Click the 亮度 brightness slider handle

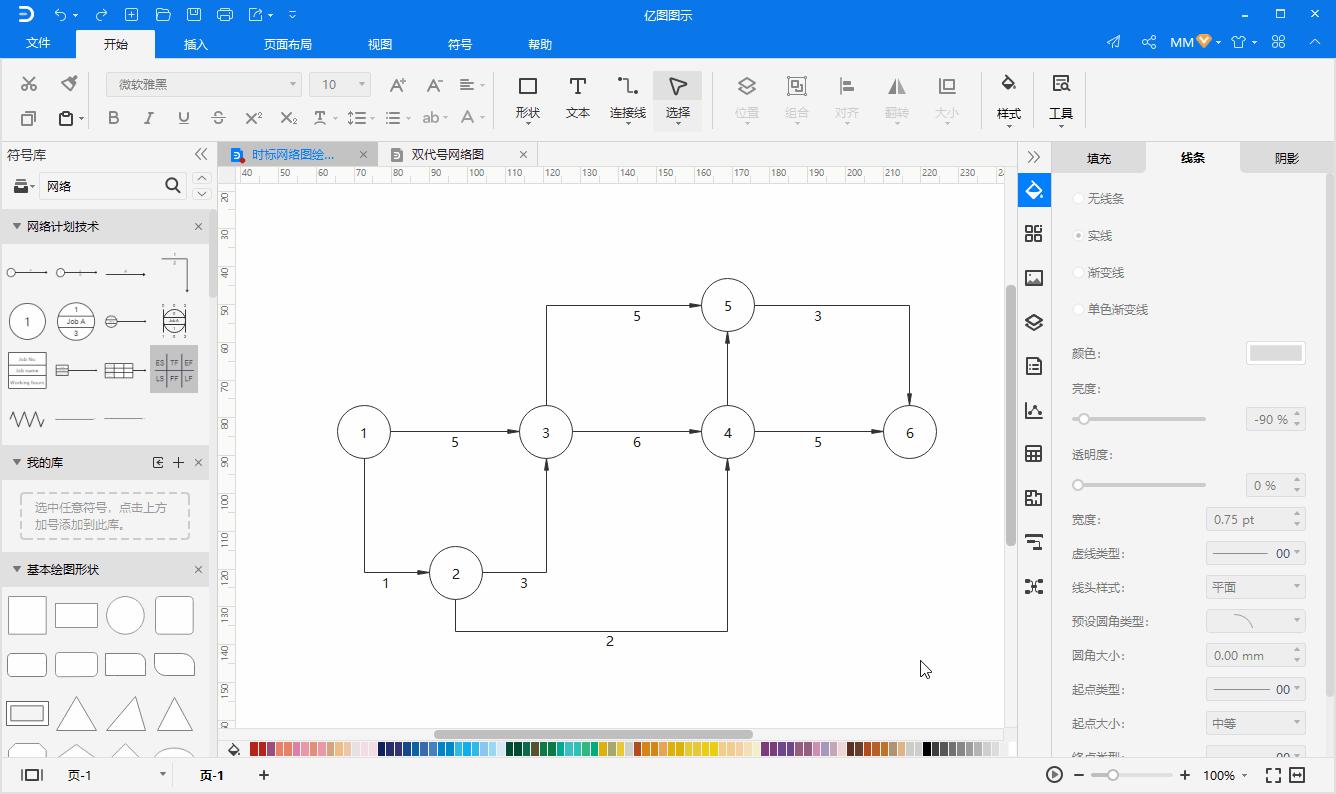pos(1083,419)
